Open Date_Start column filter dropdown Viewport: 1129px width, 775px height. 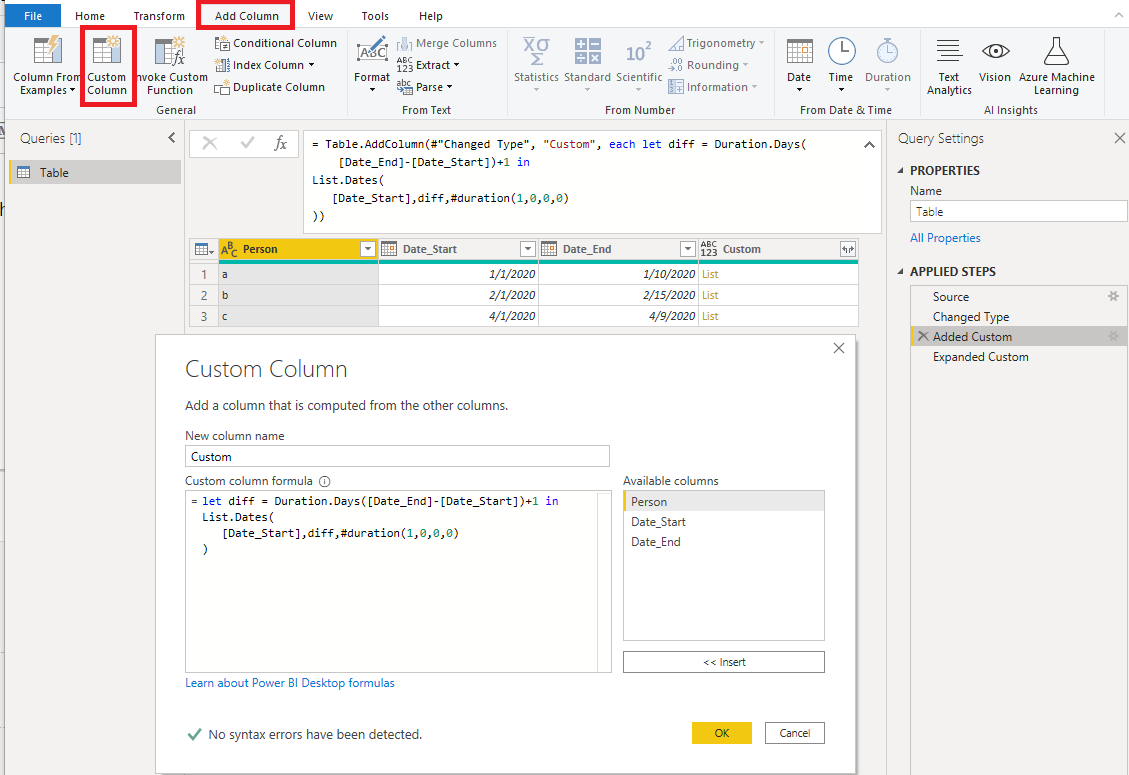(528, 249)
